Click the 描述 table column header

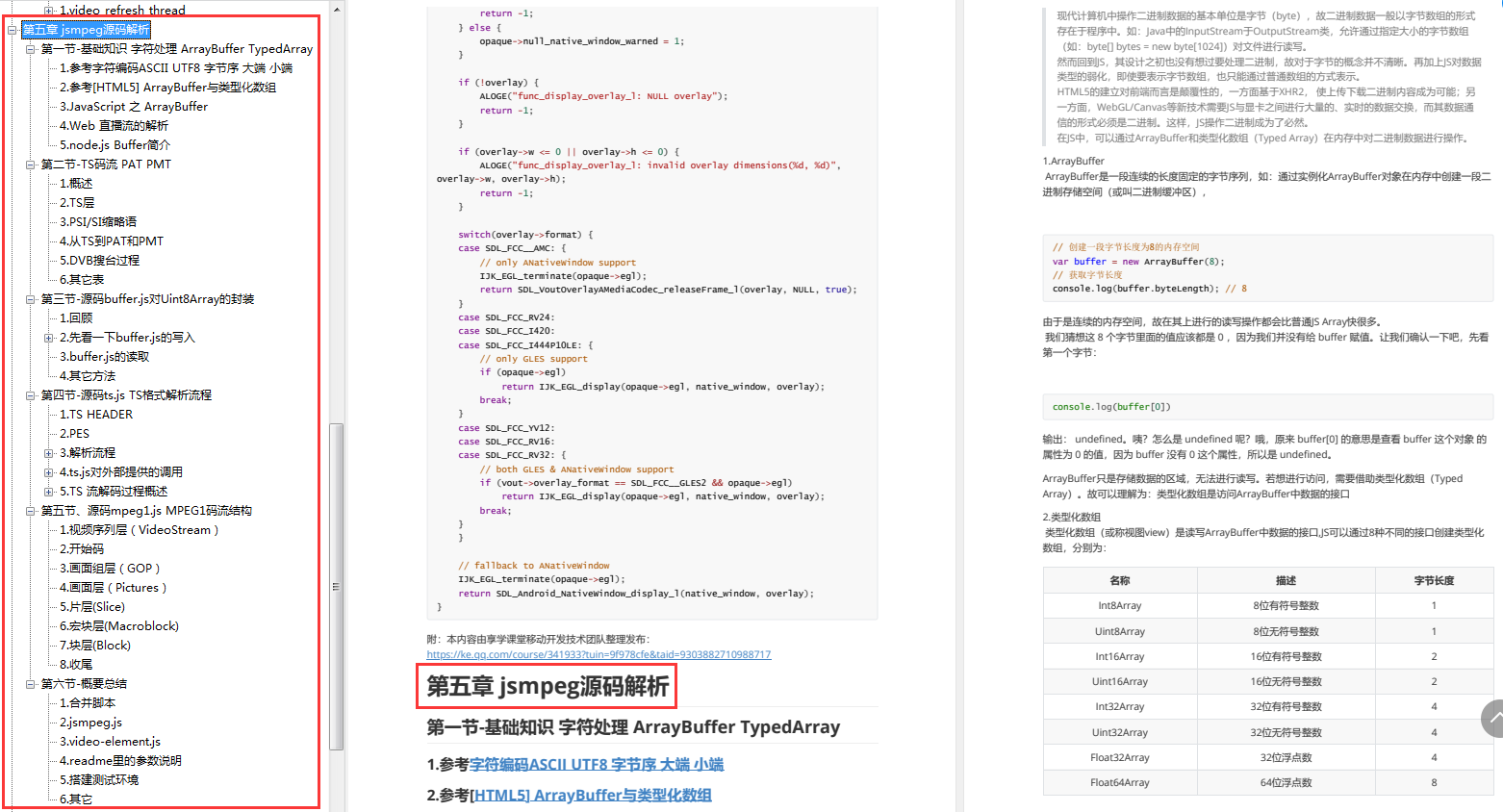1286,580
